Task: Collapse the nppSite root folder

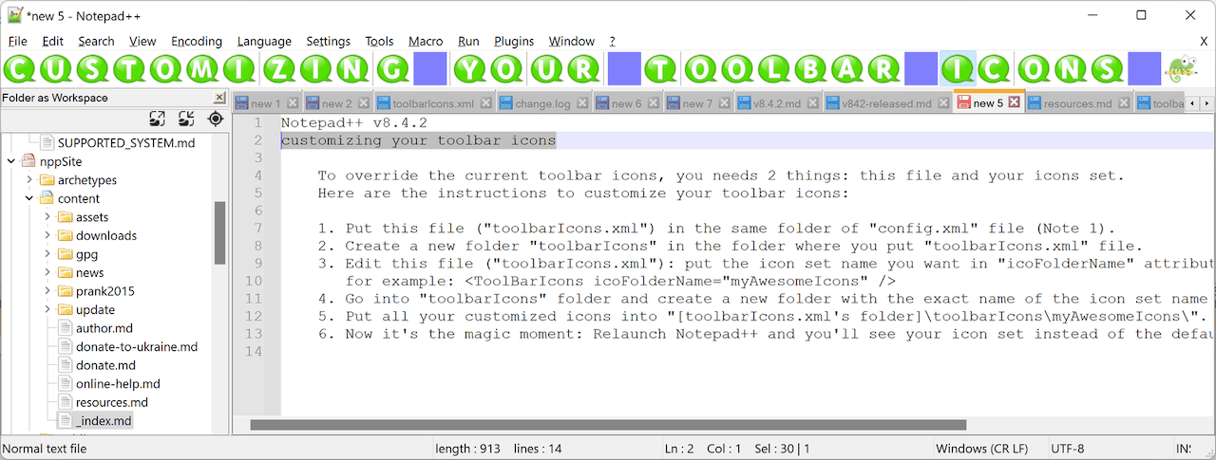Action: 12,161
